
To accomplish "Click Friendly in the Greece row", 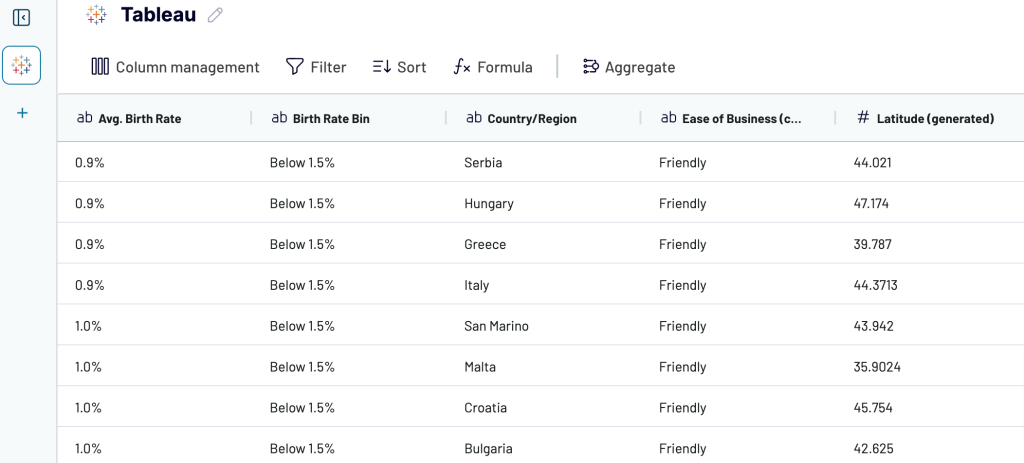I will point(682,244).
